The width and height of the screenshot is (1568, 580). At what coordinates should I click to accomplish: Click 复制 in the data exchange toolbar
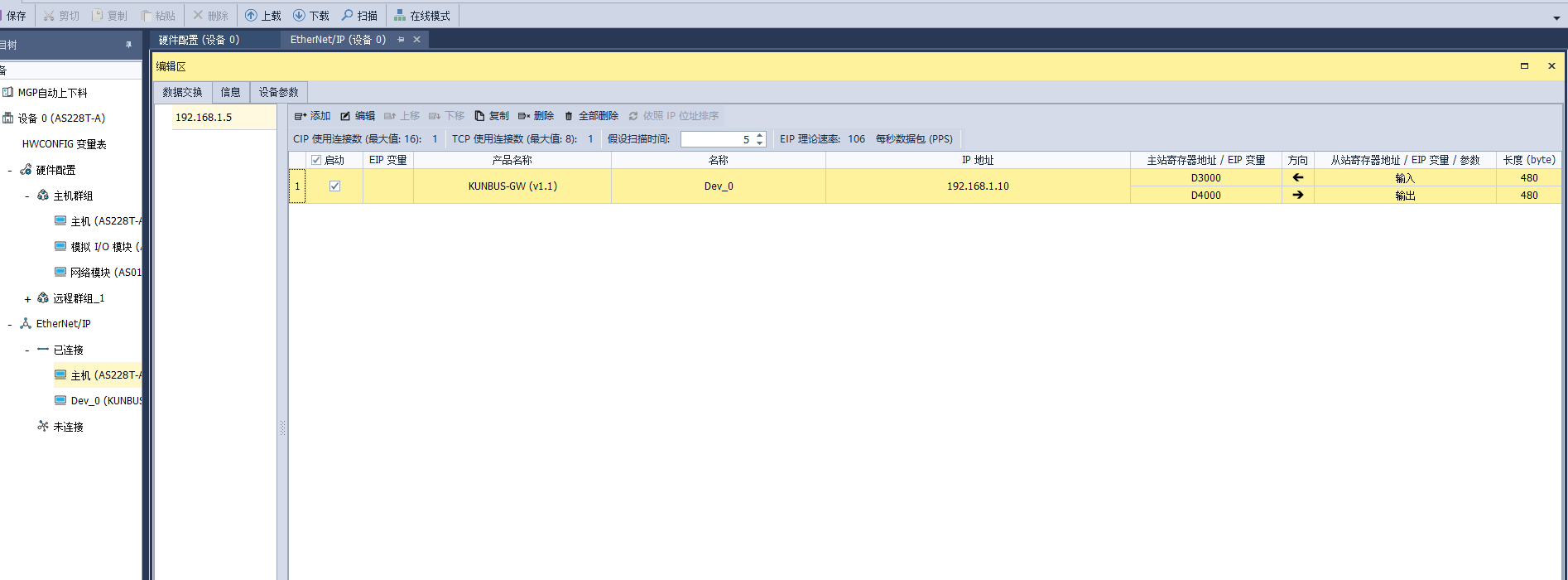[492, 116]
